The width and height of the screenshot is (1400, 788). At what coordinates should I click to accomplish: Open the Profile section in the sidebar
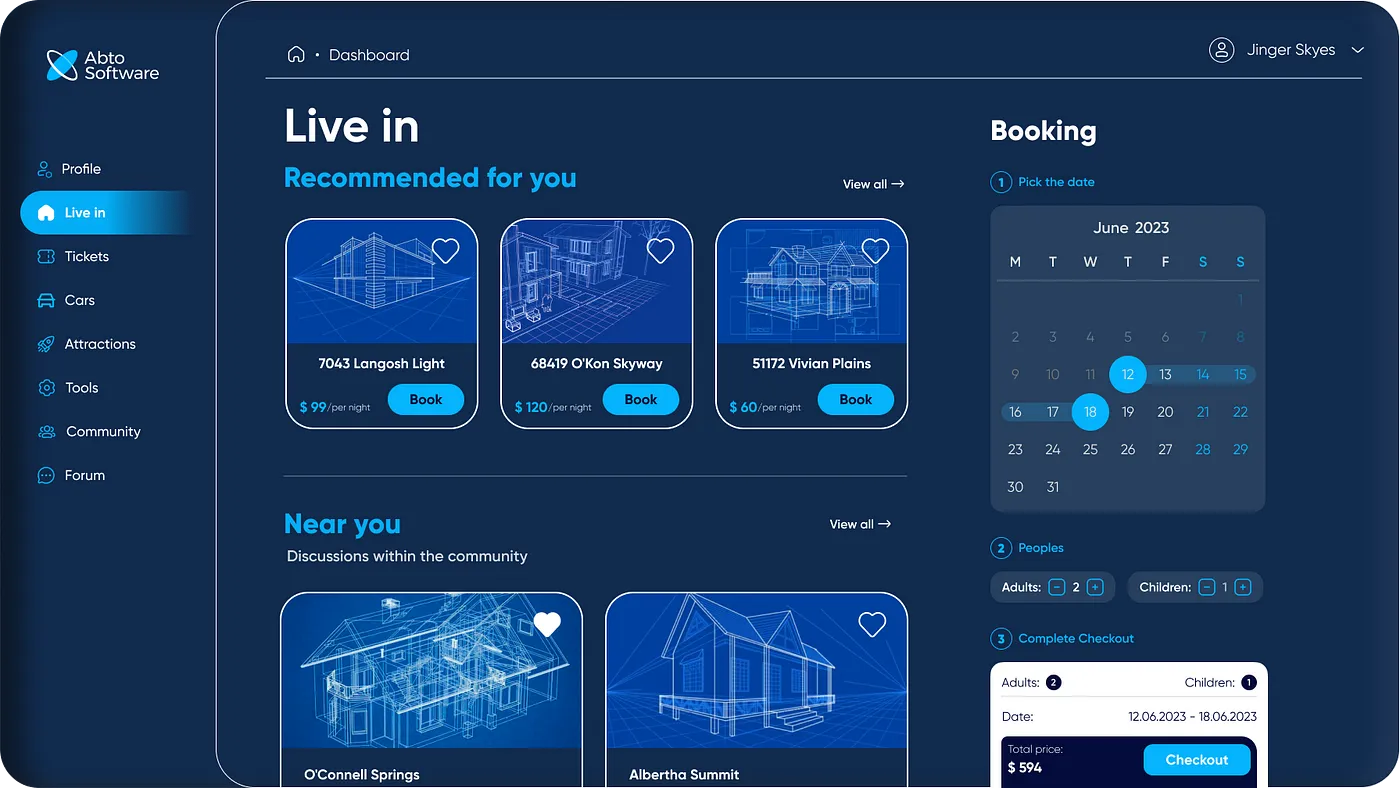point(84,169)
